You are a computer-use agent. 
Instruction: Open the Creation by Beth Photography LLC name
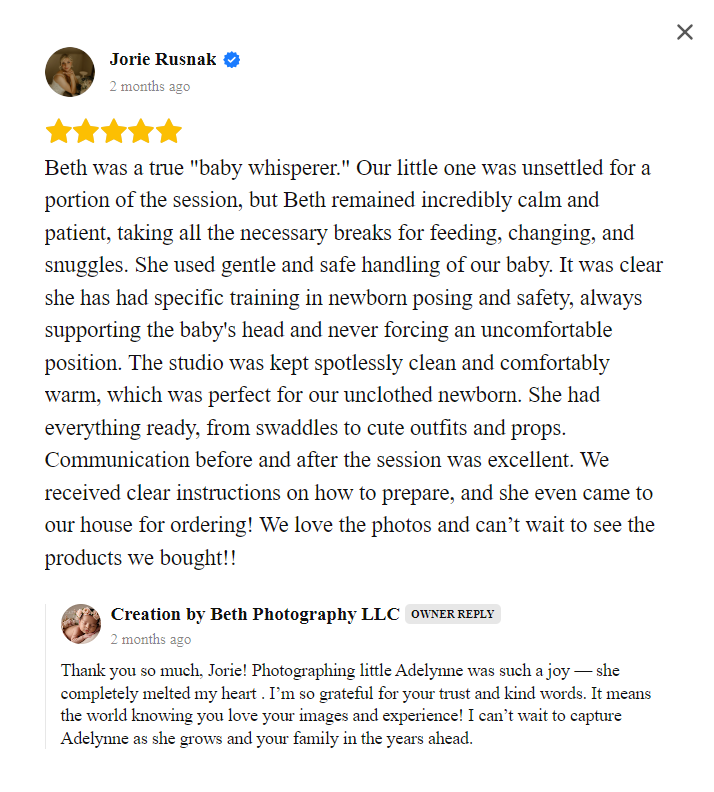coord(255,613)
